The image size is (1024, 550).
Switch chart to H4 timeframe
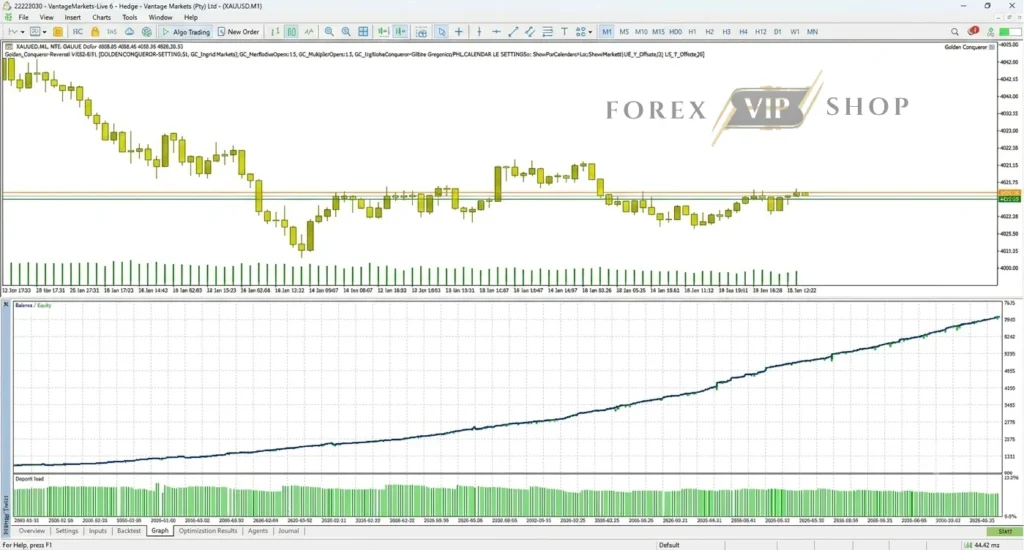[743, 31]
